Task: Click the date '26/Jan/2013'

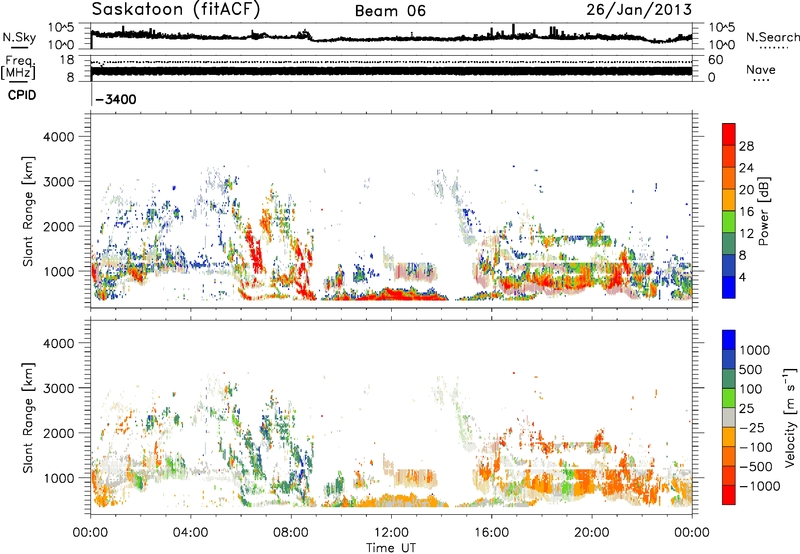Action: (x=639, y=10)
